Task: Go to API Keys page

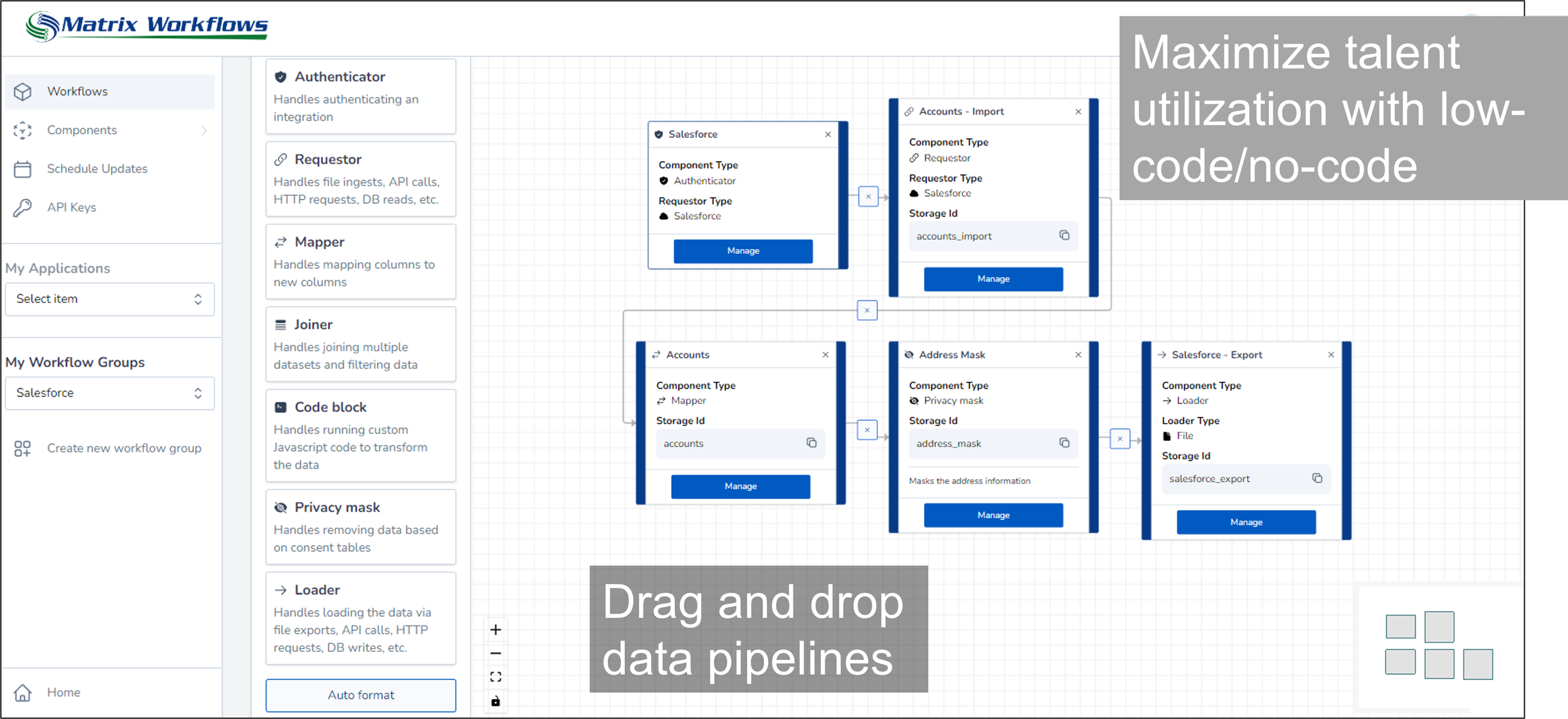Action: (x=72, y=208)
